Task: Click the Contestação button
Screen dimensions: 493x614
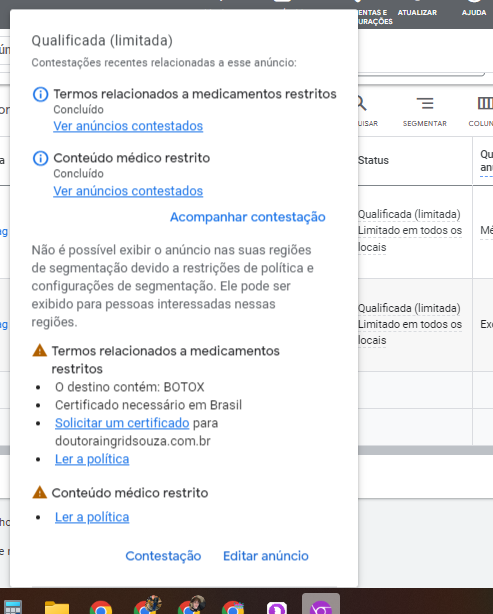Action: [163, 556]
